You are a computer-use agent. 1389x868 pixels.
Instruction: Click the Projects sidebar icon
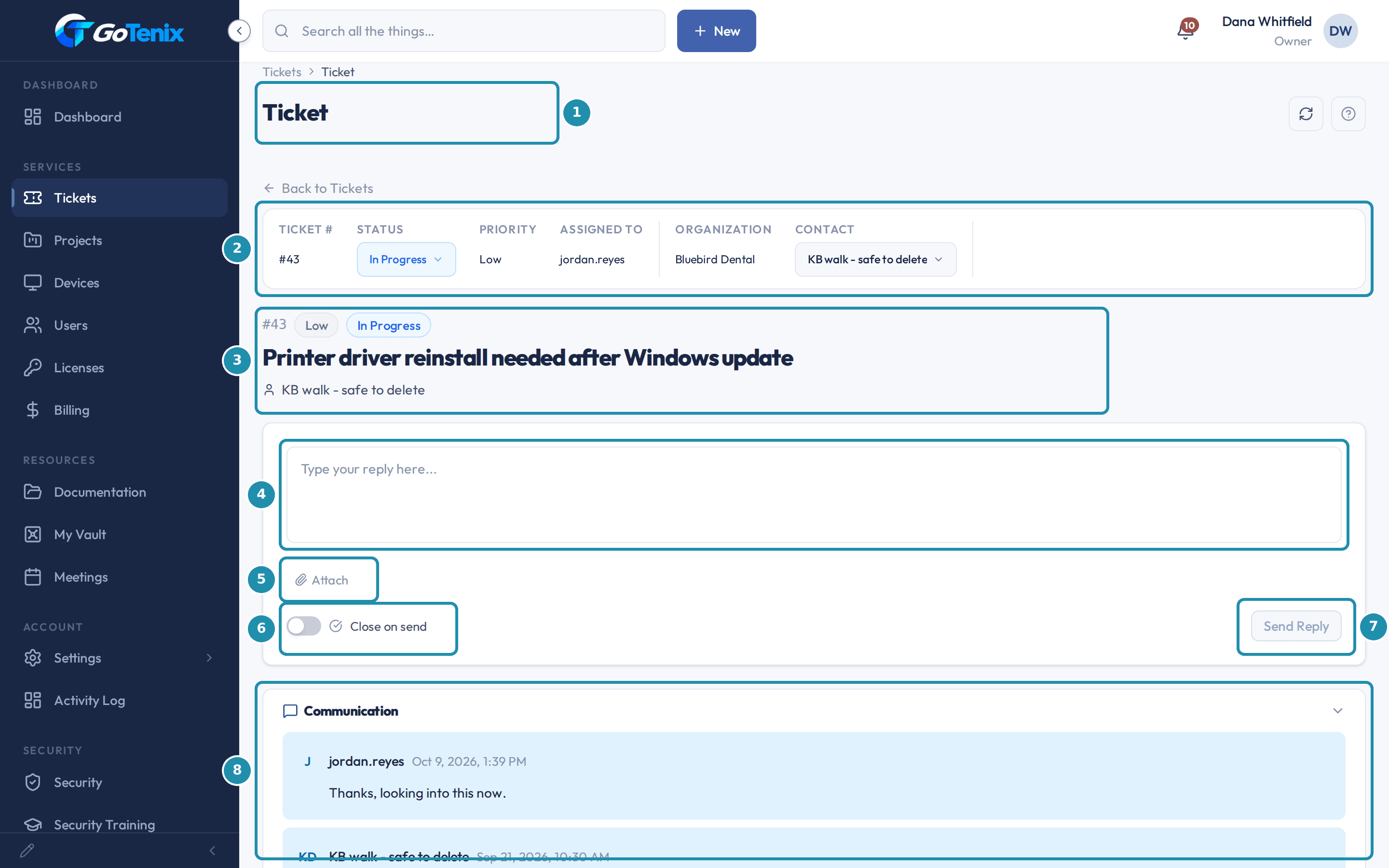pos(33,240)
